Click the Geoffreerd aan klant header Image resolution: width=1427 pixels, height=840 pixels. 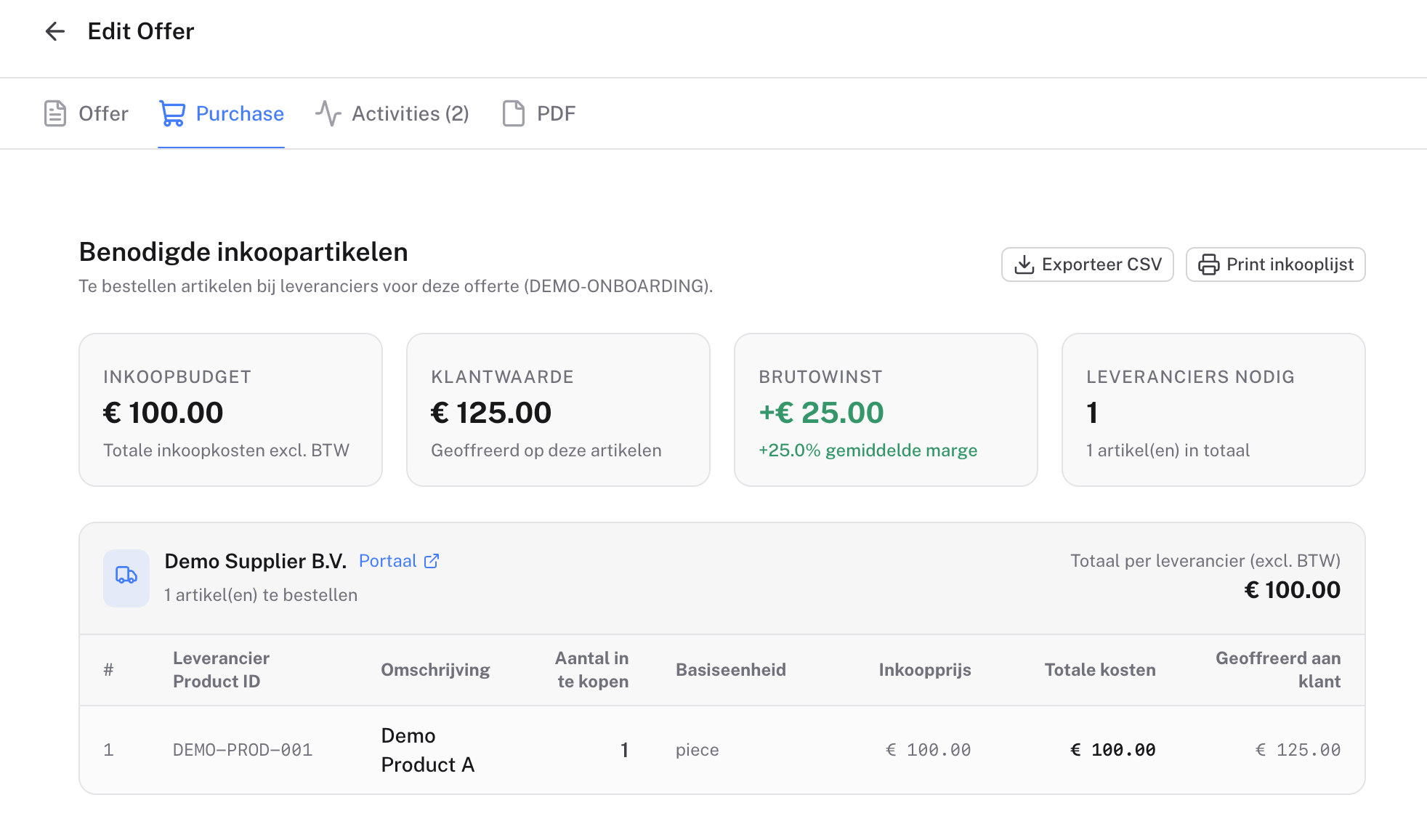coord(1278,670)
